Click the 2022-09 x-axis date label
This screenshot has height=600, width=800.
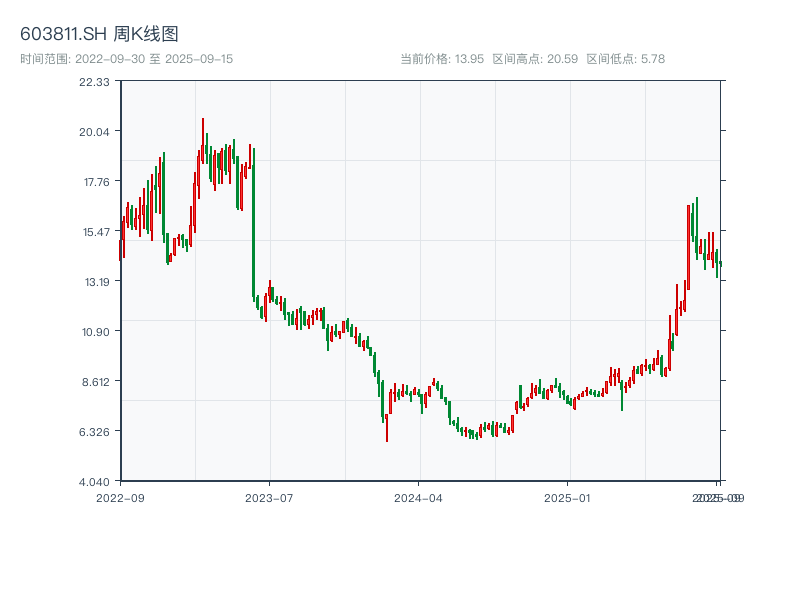coord(120,497)
